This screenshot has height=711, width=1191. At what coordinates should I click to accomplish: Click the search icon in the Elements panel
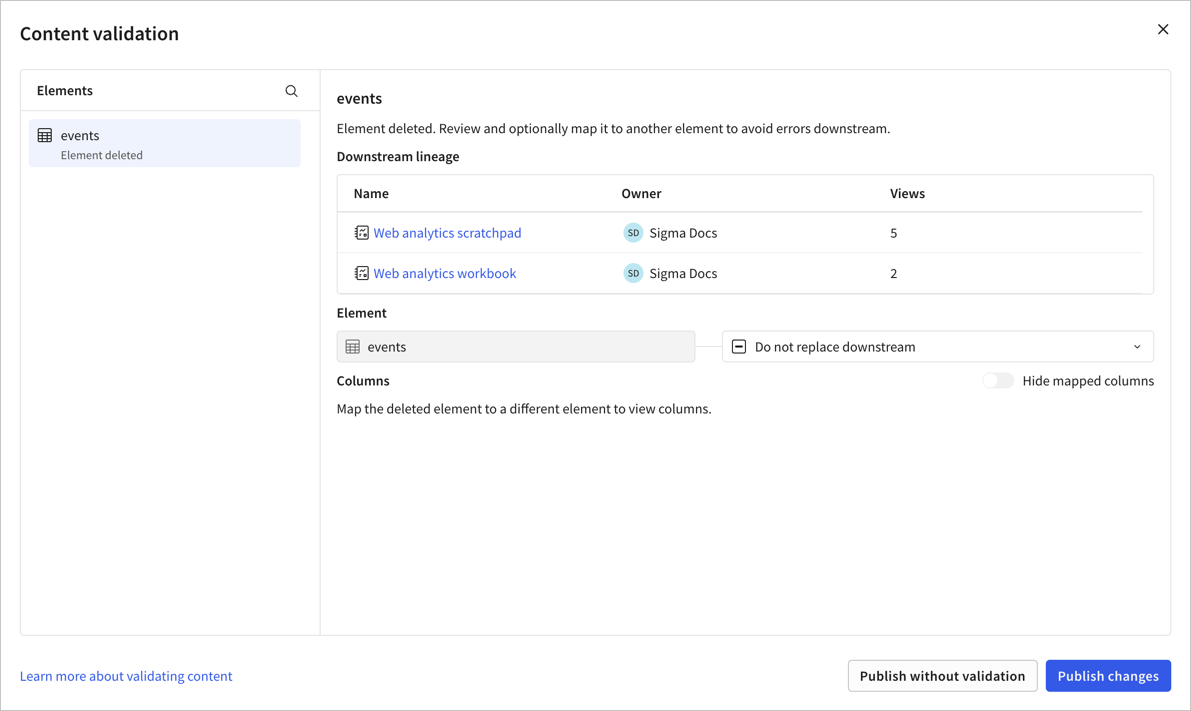(x=291, y=90)
